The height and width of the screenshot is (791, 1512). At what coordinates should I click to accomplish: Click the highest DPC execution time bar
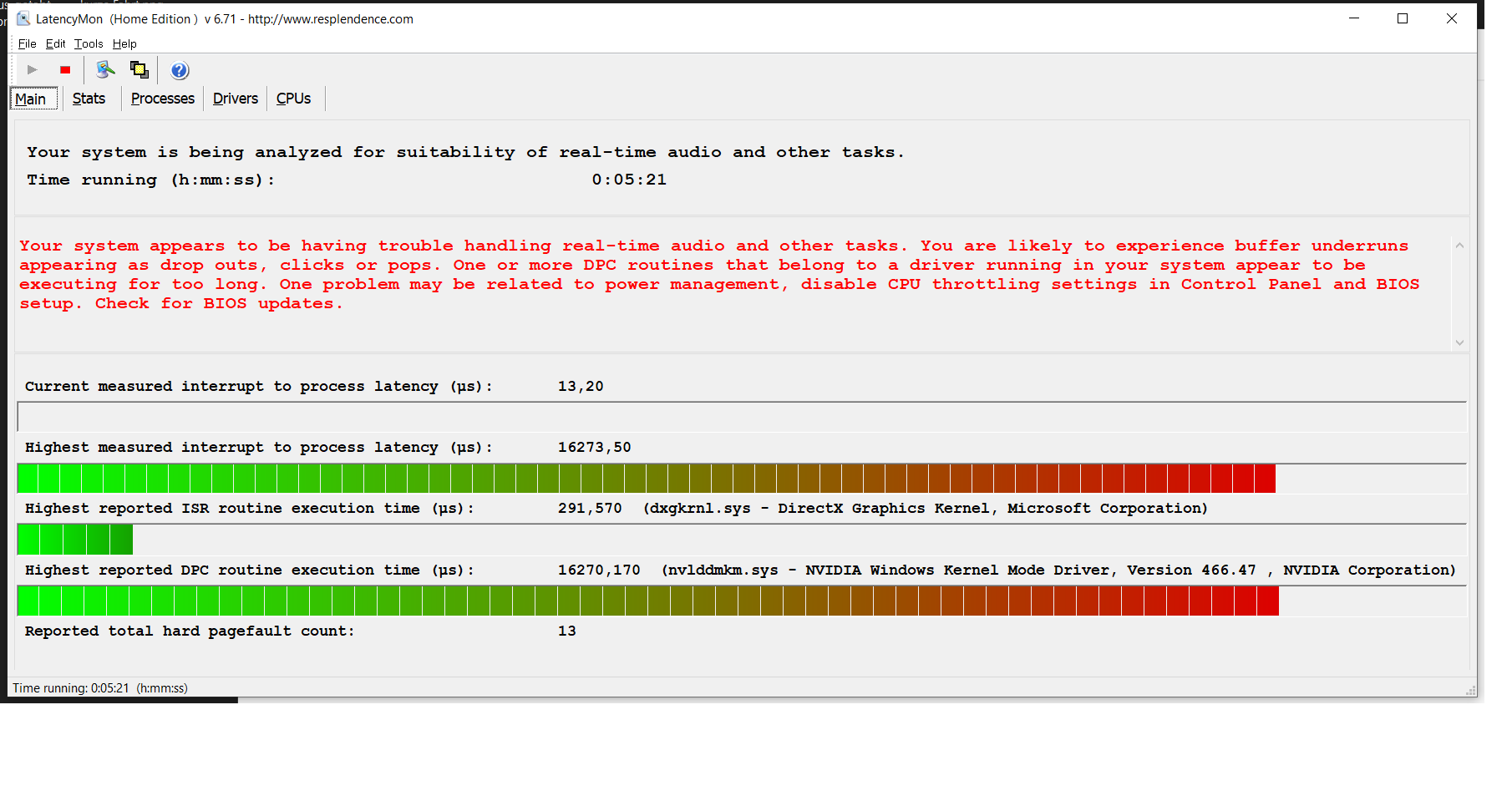coord(742,601)
